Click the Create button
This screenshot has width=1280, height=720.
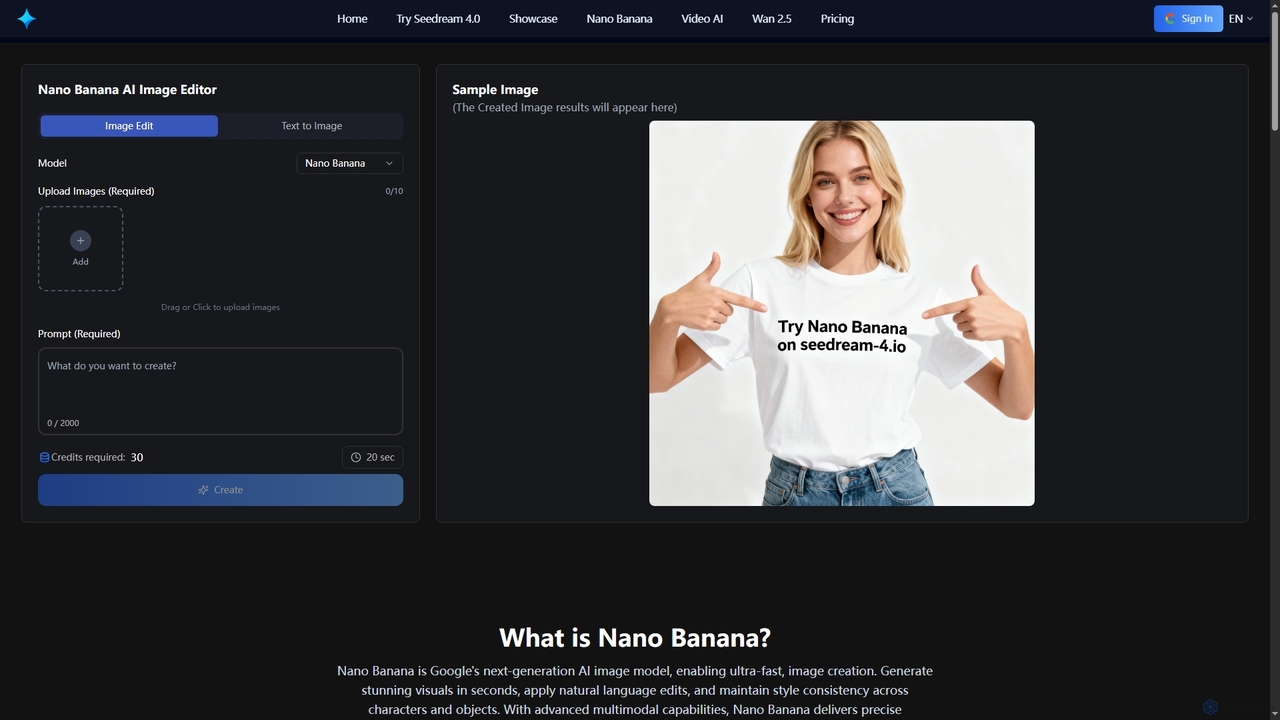(220, 490)
